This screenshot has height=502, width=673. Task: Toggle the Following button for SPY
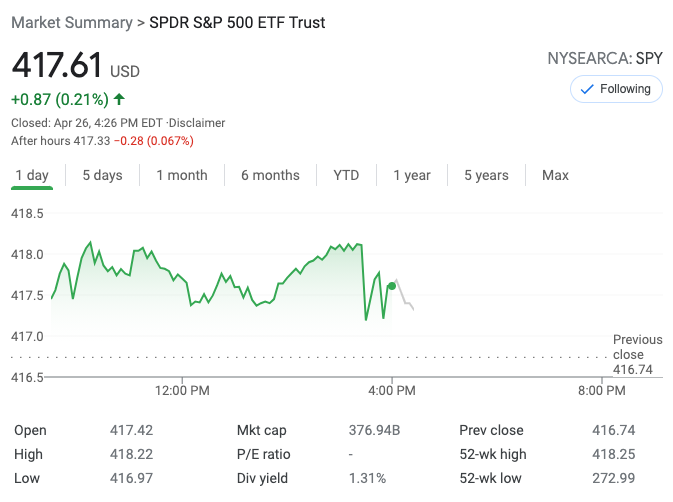(x=615, y=89)
